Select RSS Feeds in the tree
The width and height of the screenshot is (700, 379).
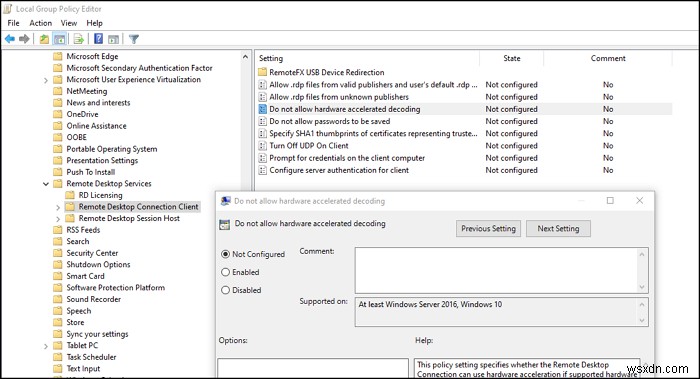pyautogui.click(x=83, y=230)
